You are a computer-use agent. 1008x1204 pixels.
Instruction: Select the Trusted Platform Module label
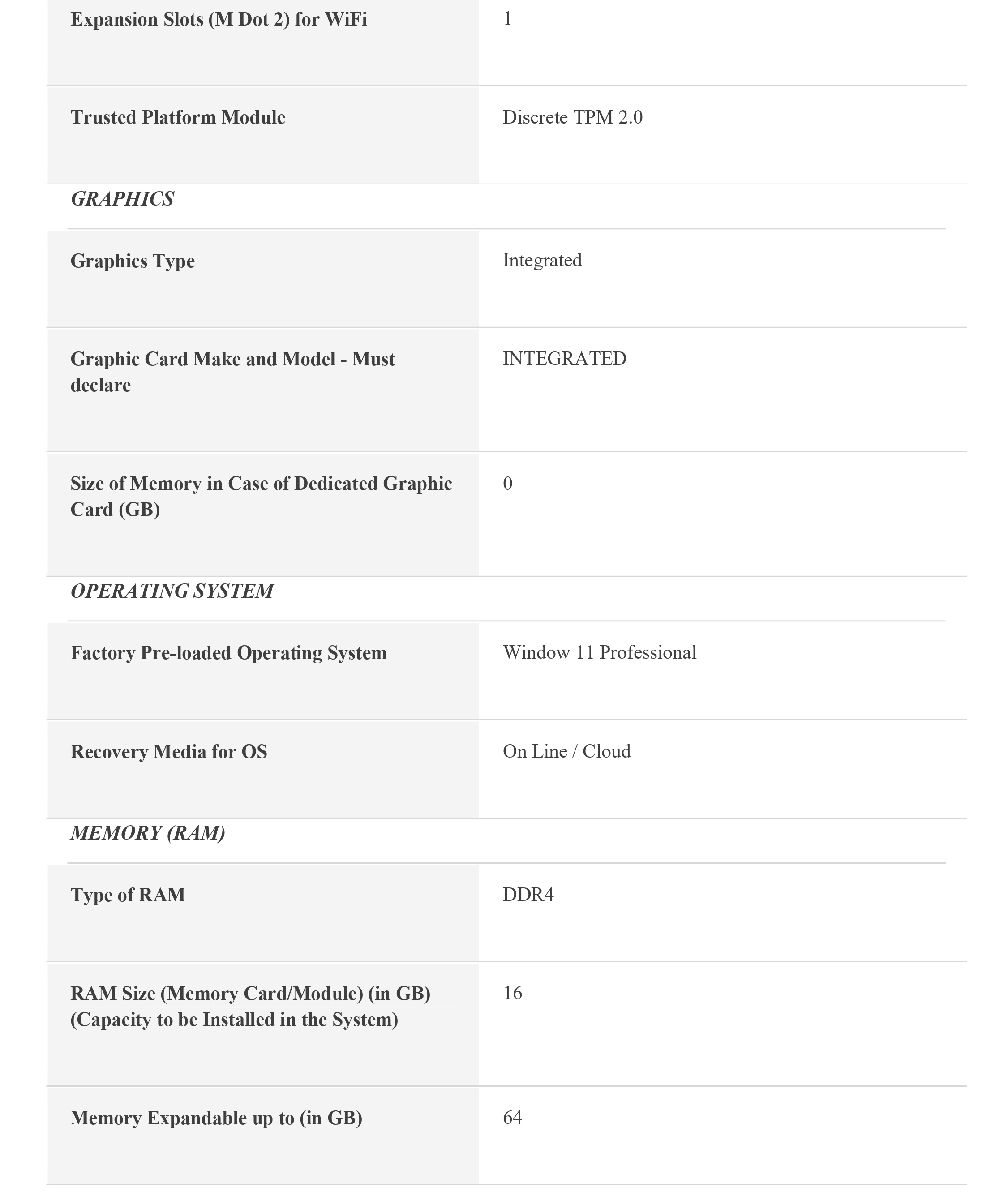(x=178, y=117)
